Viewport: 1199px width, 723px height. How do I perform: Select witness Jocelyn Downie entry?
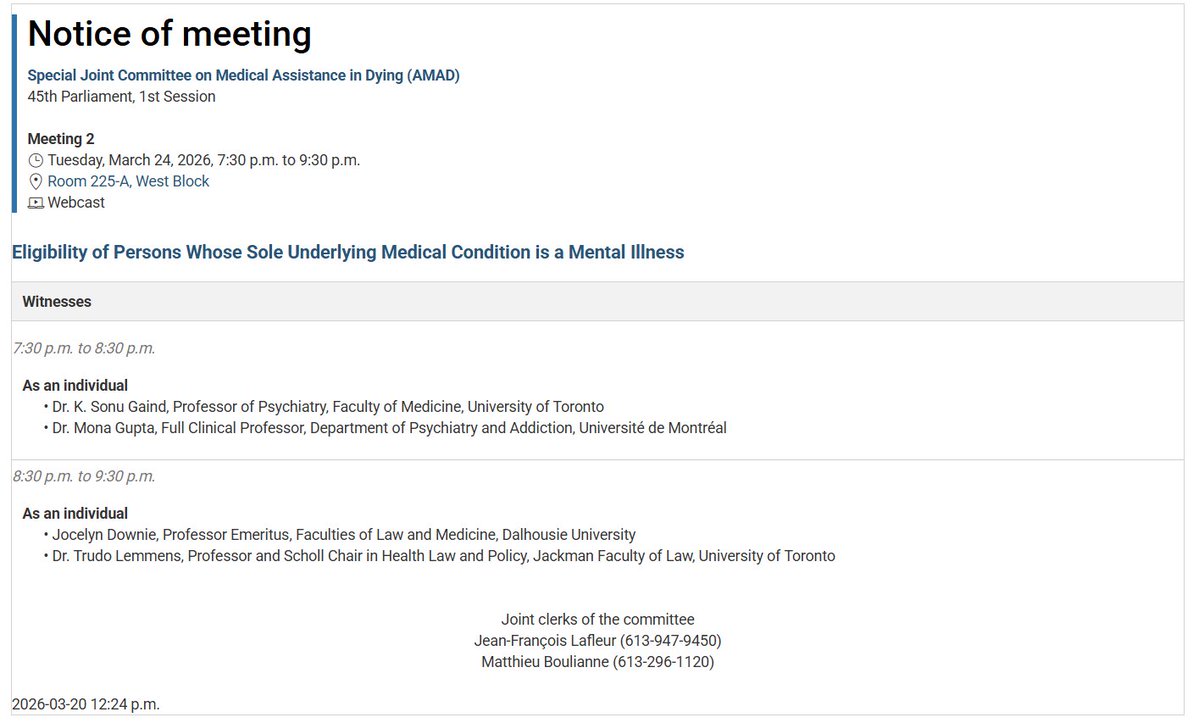pyautogui.click(x=344, y=535)
